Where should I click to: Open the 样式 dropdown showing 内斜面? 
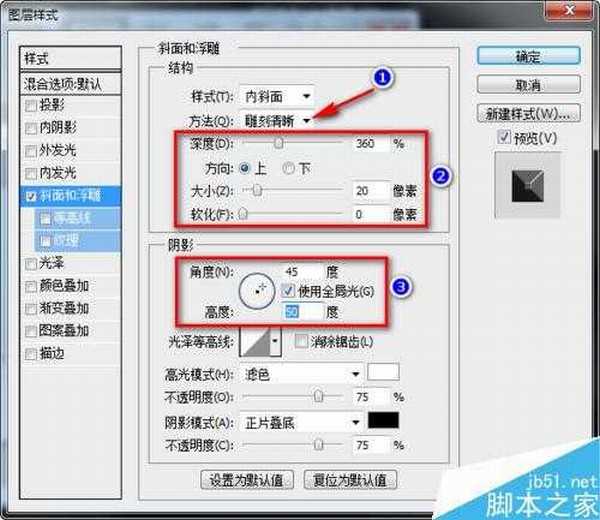click(278, 97)
